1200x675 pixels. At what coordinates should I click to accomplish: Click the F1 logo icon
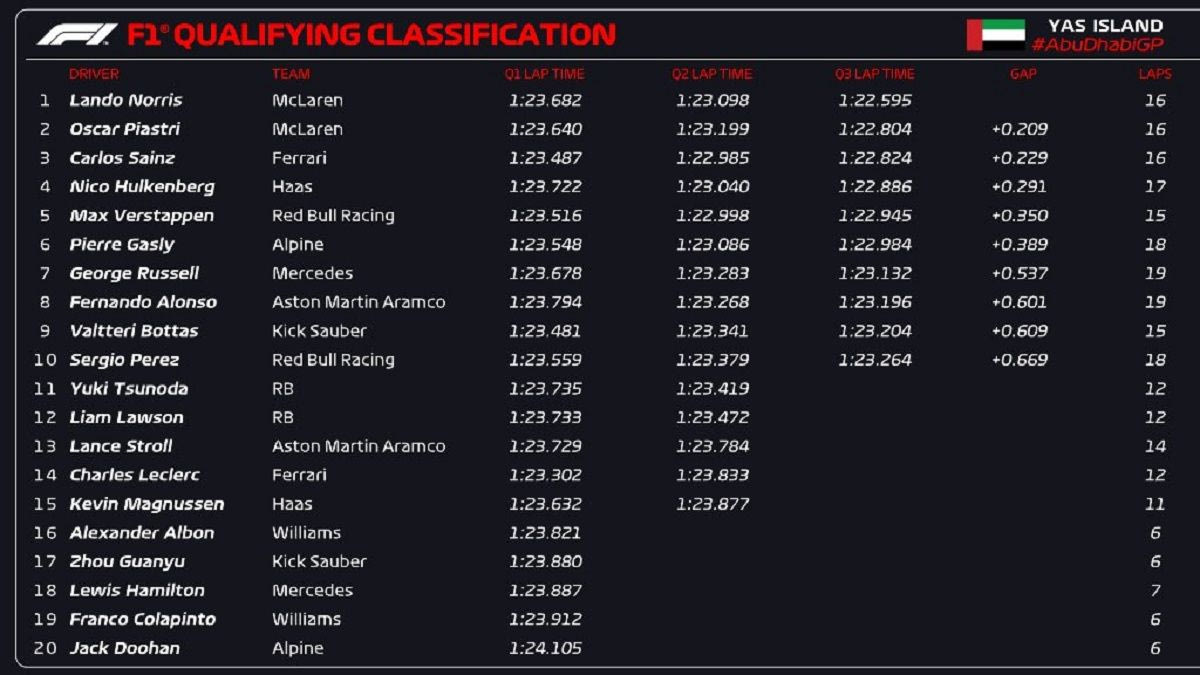[x=76, y=35]
